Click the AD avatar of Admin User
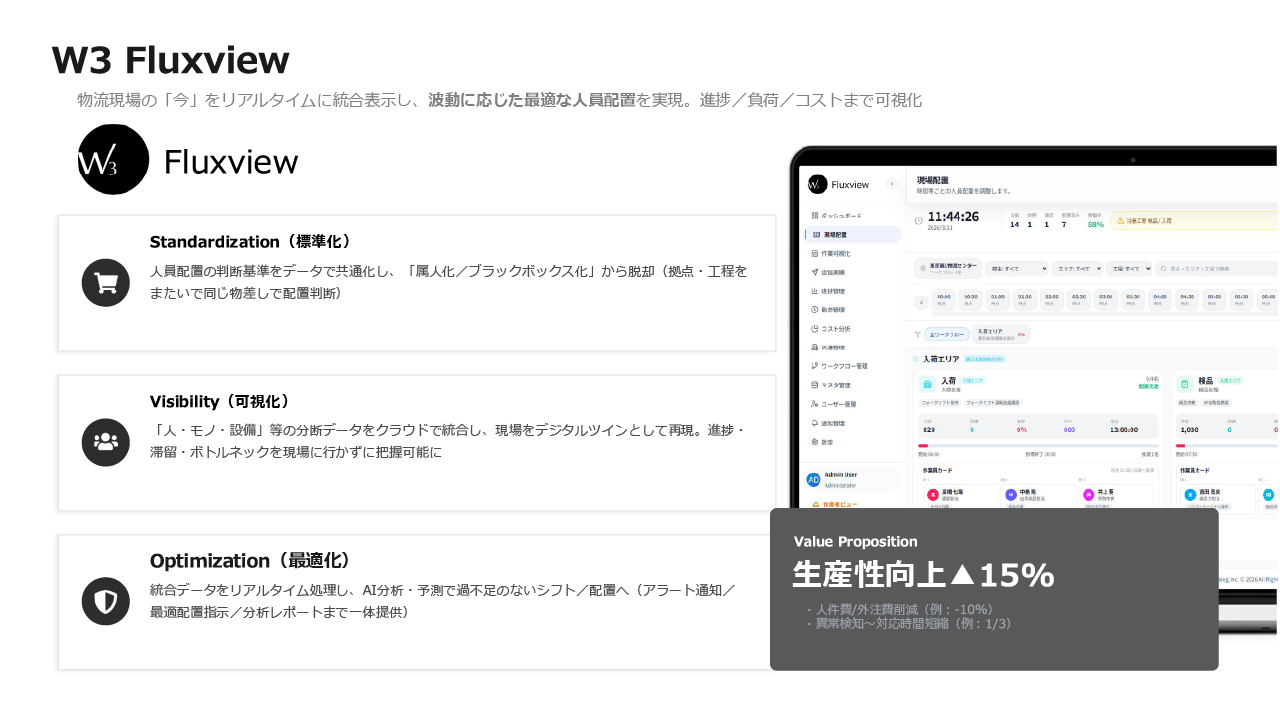The height and width of the screenshot is (701, 1280). tap(814, 480)
